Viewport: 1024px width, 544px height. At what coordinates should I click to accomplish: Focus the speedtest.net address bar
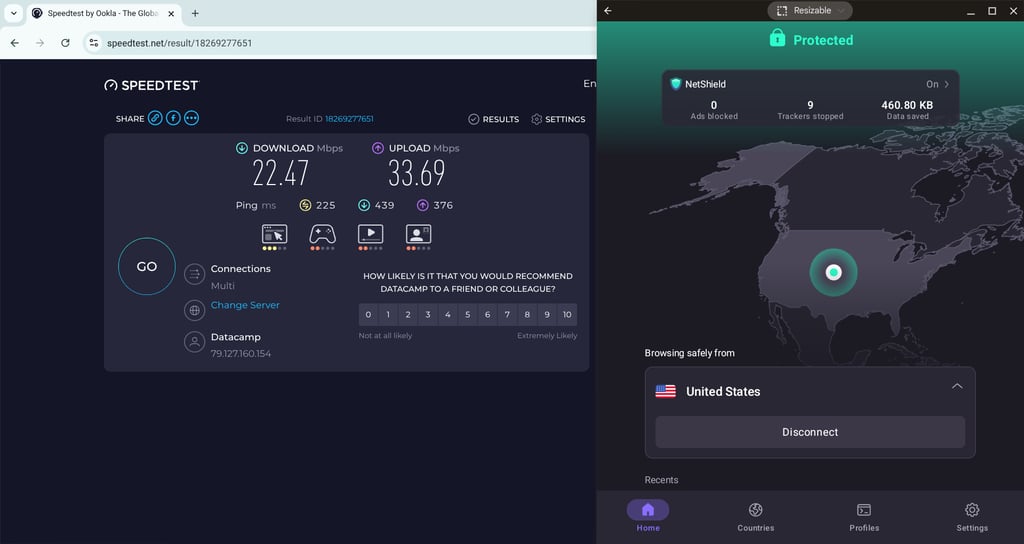[x=340, y=43]
